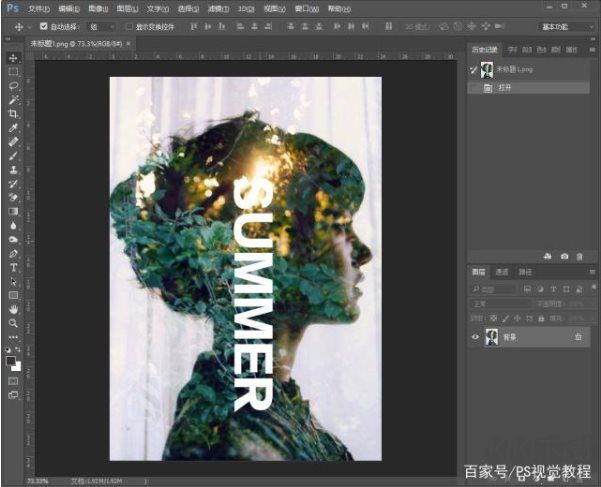The image size is (601, 487).
Task: Select the Crop tool
Action: [13, 114]
